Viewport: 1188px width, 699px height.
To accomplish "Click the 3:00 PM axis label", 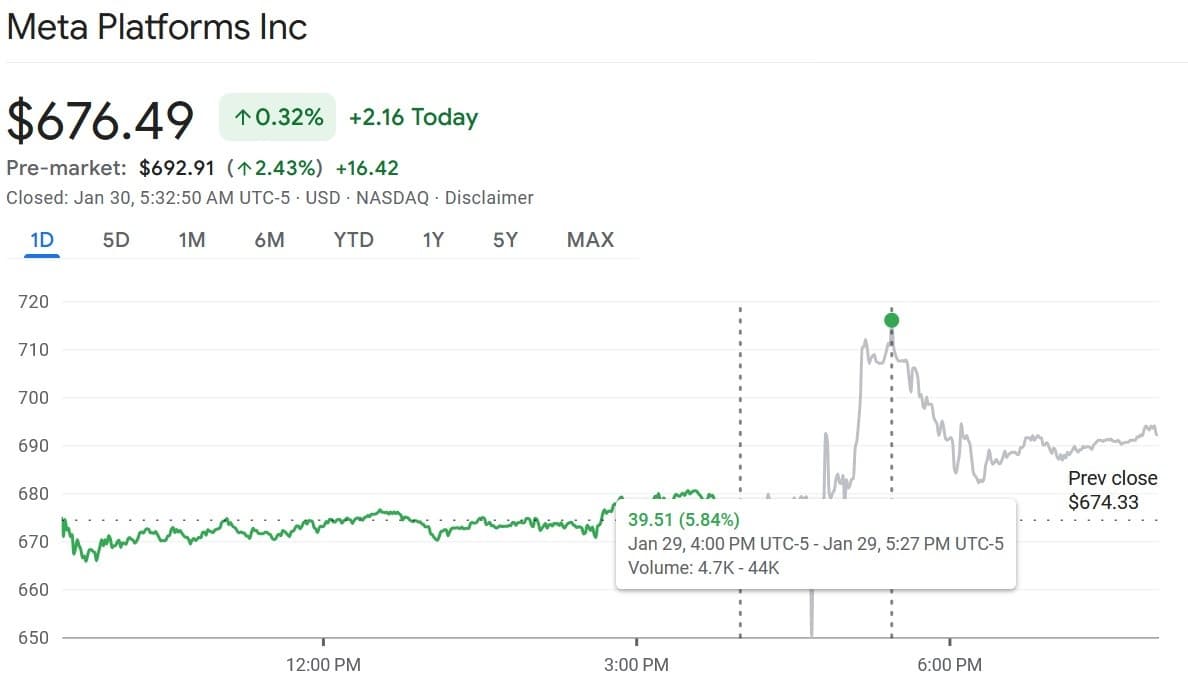I will click(637, 664).
